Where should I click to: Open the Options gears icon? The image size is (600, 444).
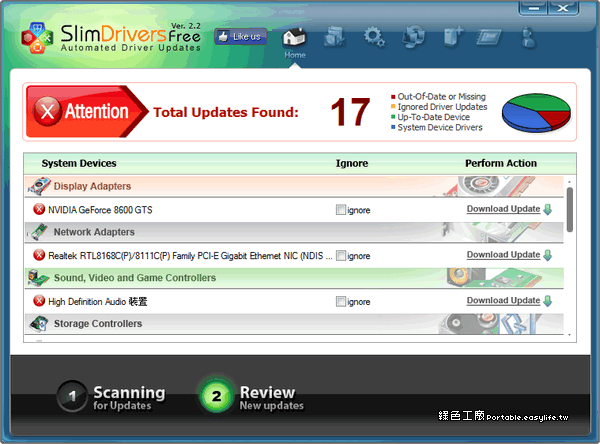click(374, 36)
